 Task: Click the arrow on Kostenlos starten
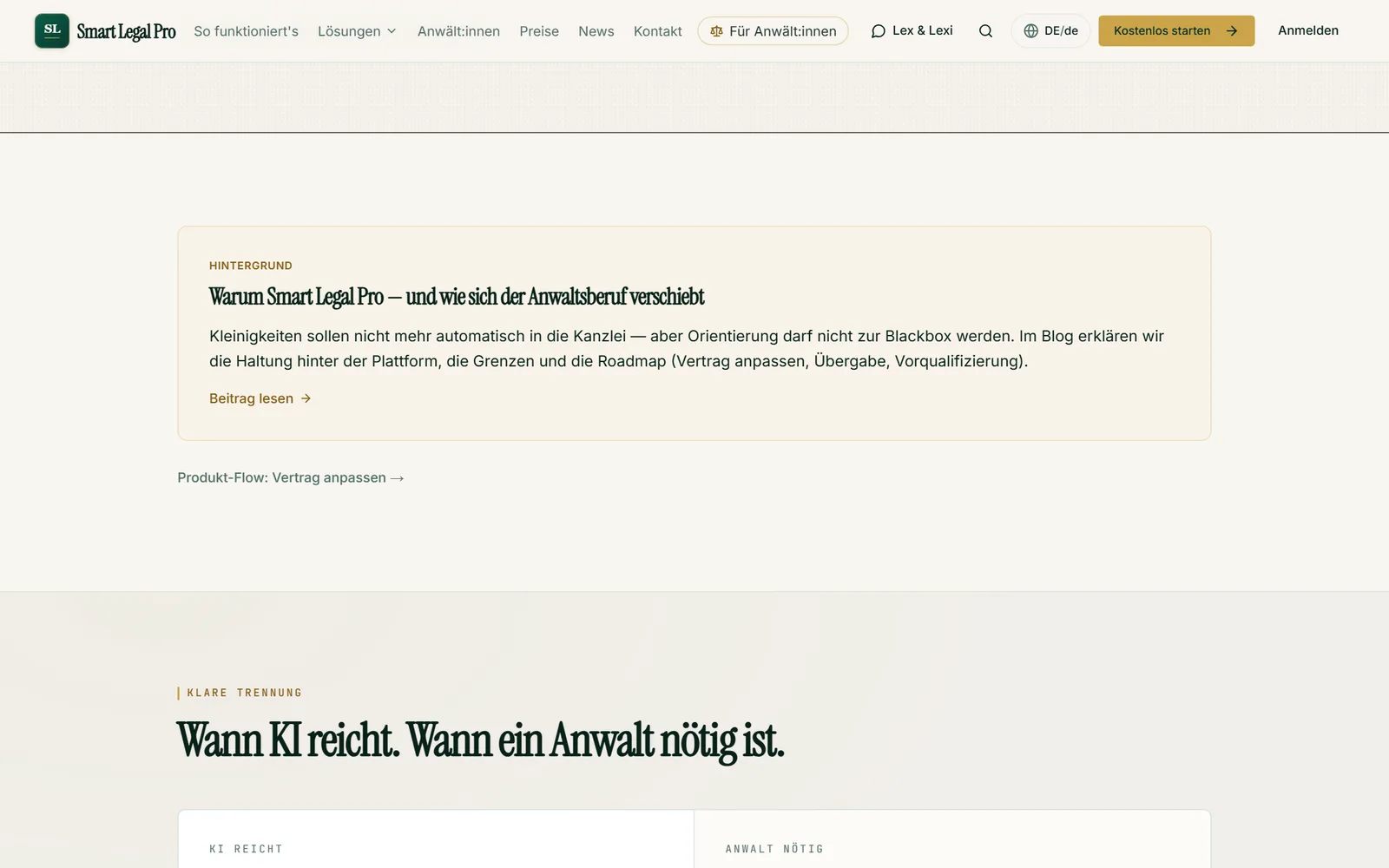[x=1231, y=31]
